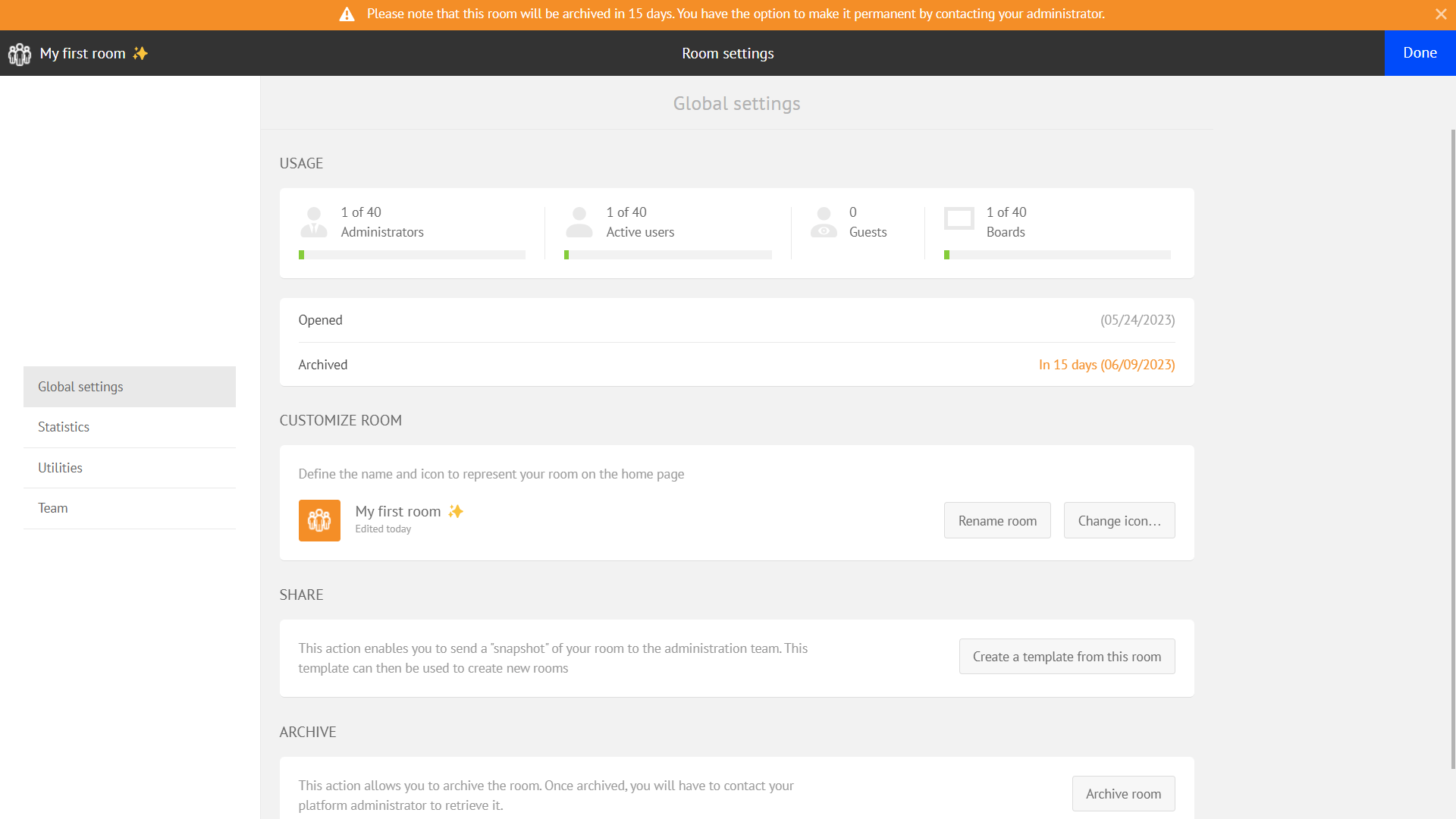Open the Change icon… dialog
The height and width of the screenshot is (819, 1456).
click(x=1119, y=520)
